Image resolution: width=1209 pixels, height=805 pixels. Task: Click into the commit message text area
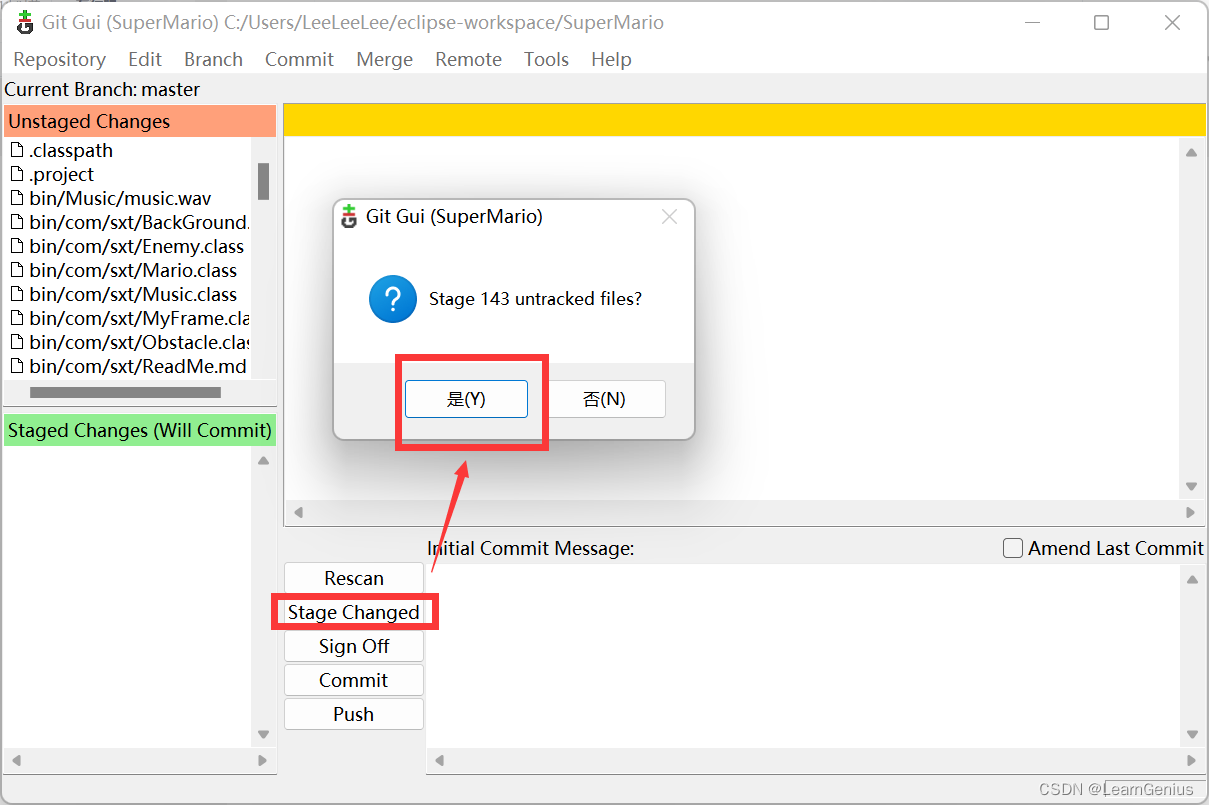tap(803, 655)
